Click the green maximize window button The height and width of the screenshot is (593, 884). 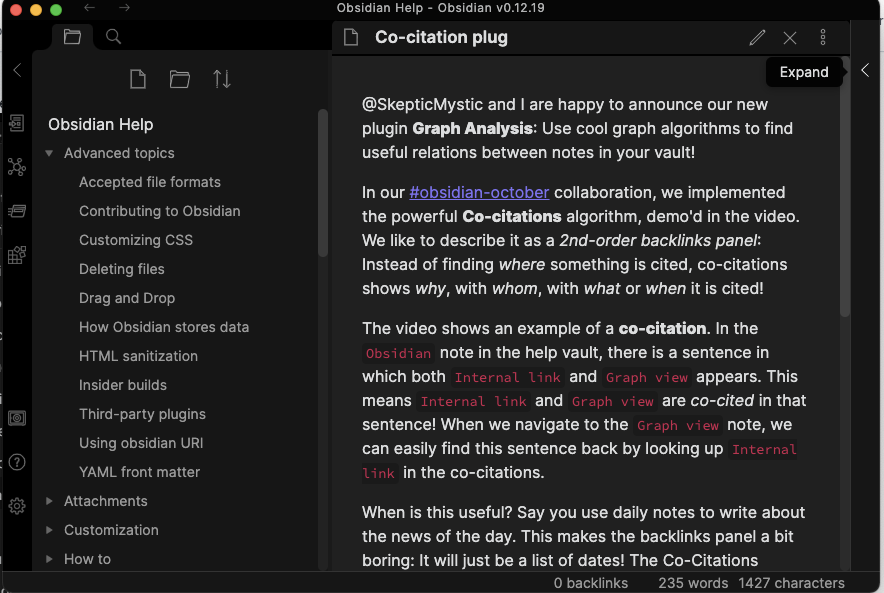click(56, 10)
